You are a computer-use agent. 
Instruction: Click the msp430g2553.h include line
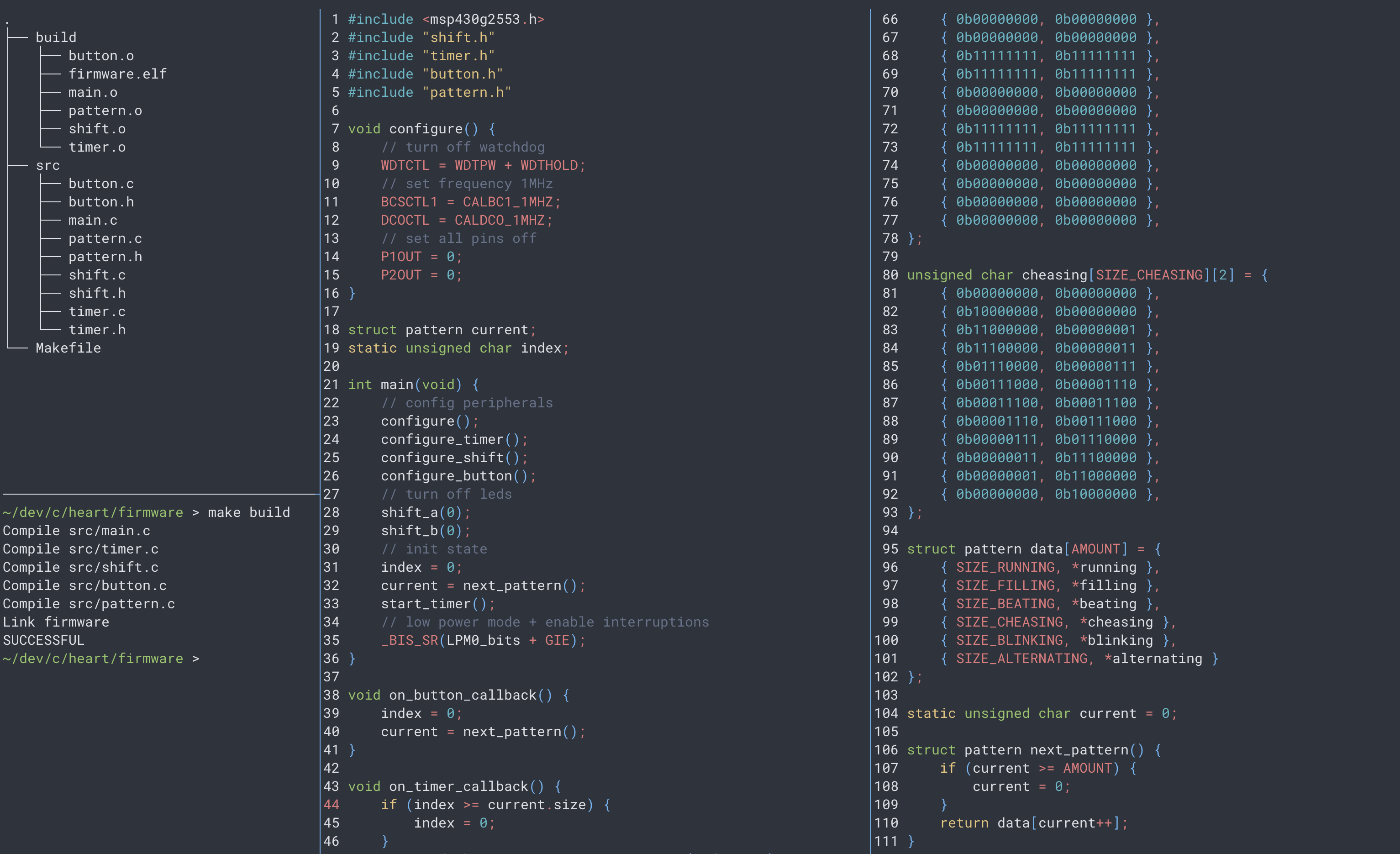pyautogui.click(x=446, y=19)
